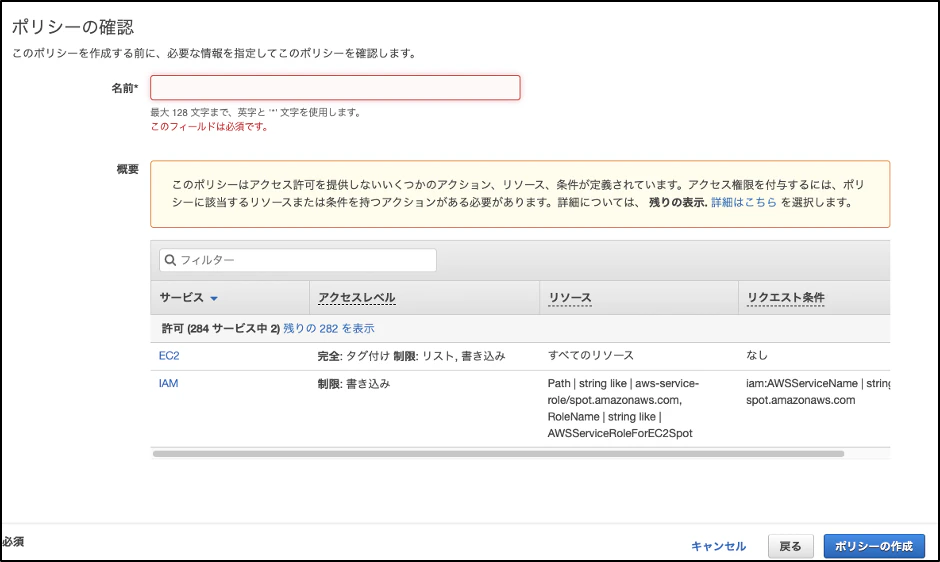Click the リクエスト条件 column header
This screenshot has width=940, height=562.
tap(785, 297)
